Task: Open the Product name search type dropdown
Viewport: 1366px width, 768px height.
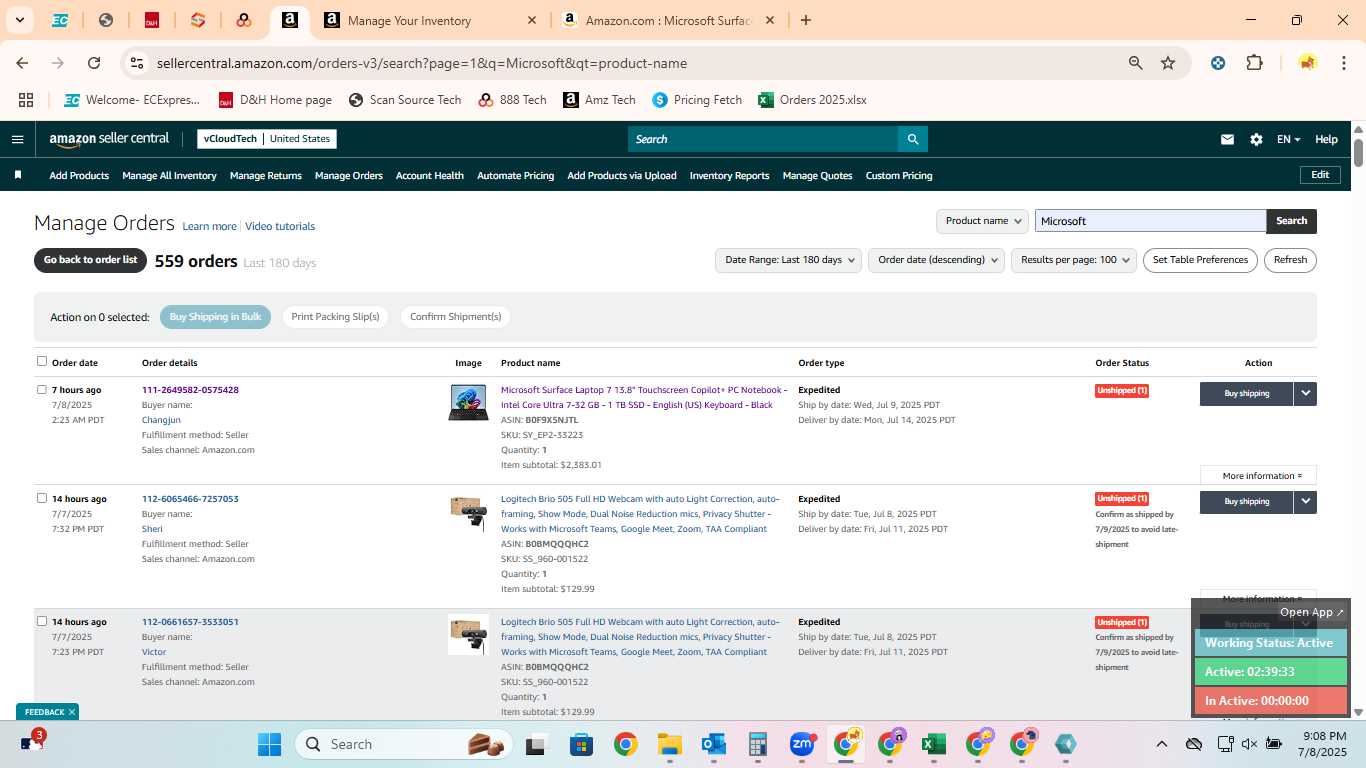Action: coord(982,221)
